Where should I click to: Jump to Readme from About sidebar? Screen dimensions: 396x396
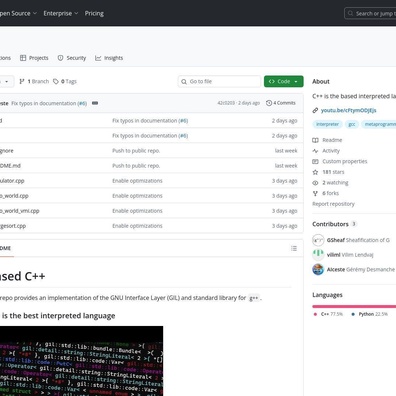[x=332, y=140]
